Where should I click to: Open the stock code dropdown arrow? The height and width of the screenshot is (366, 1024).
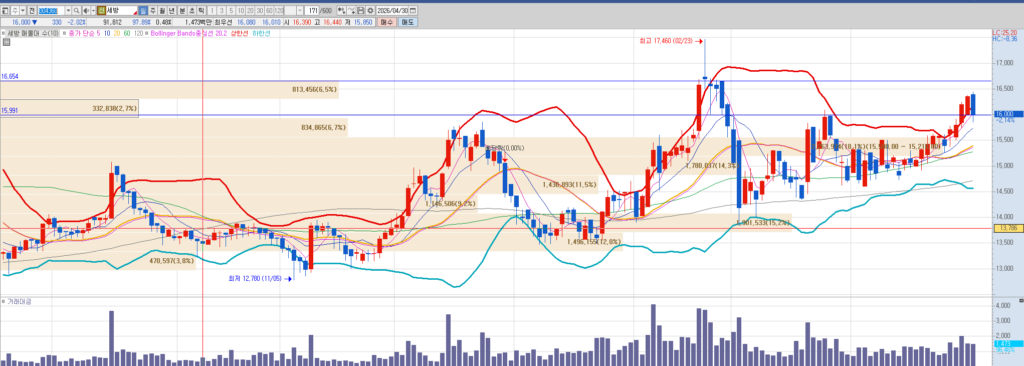[68, 11]
